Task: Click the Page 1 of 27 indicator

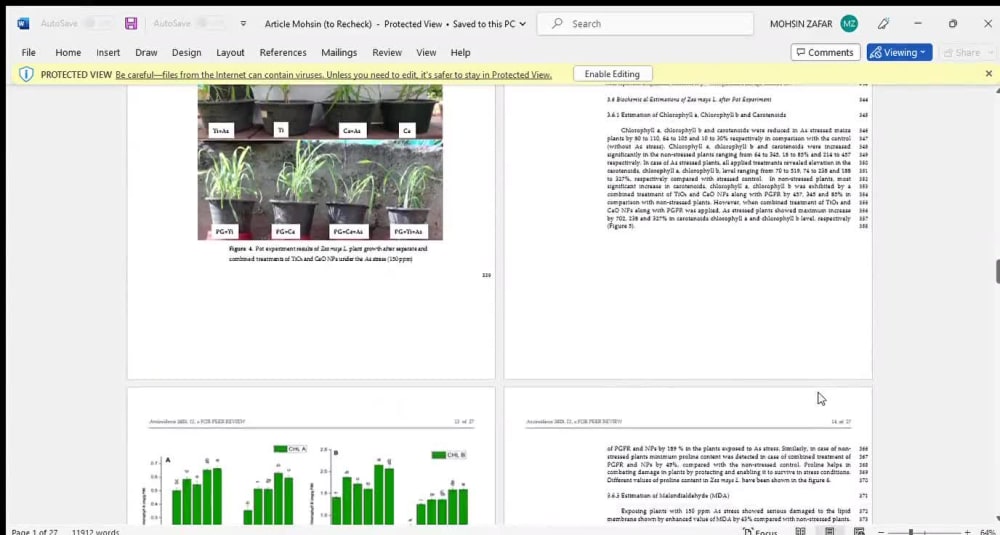Action: point(34,532)
